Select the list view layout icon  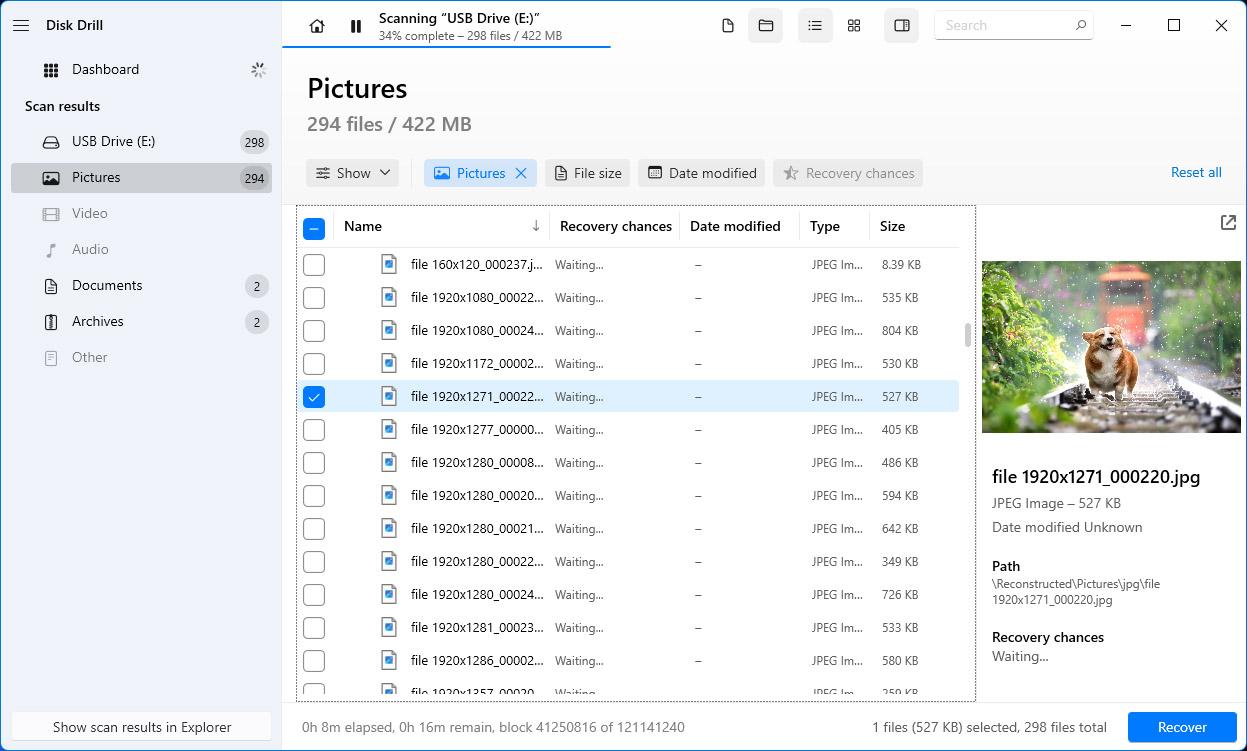coord(815,26)
